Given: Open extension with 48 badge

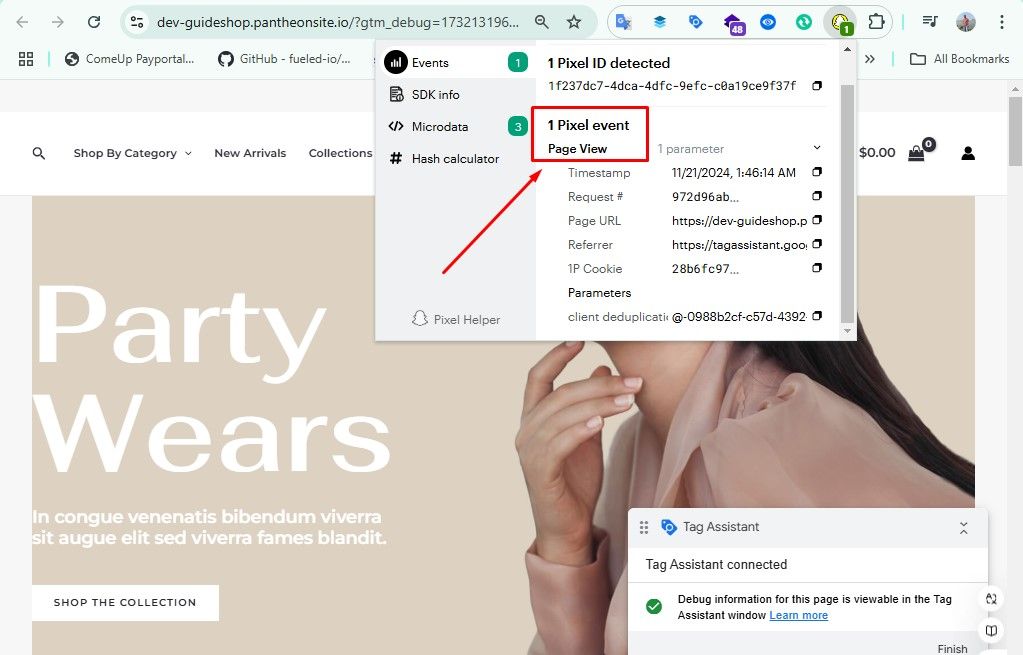Looking at the screenshot, I should coord(733,23).
